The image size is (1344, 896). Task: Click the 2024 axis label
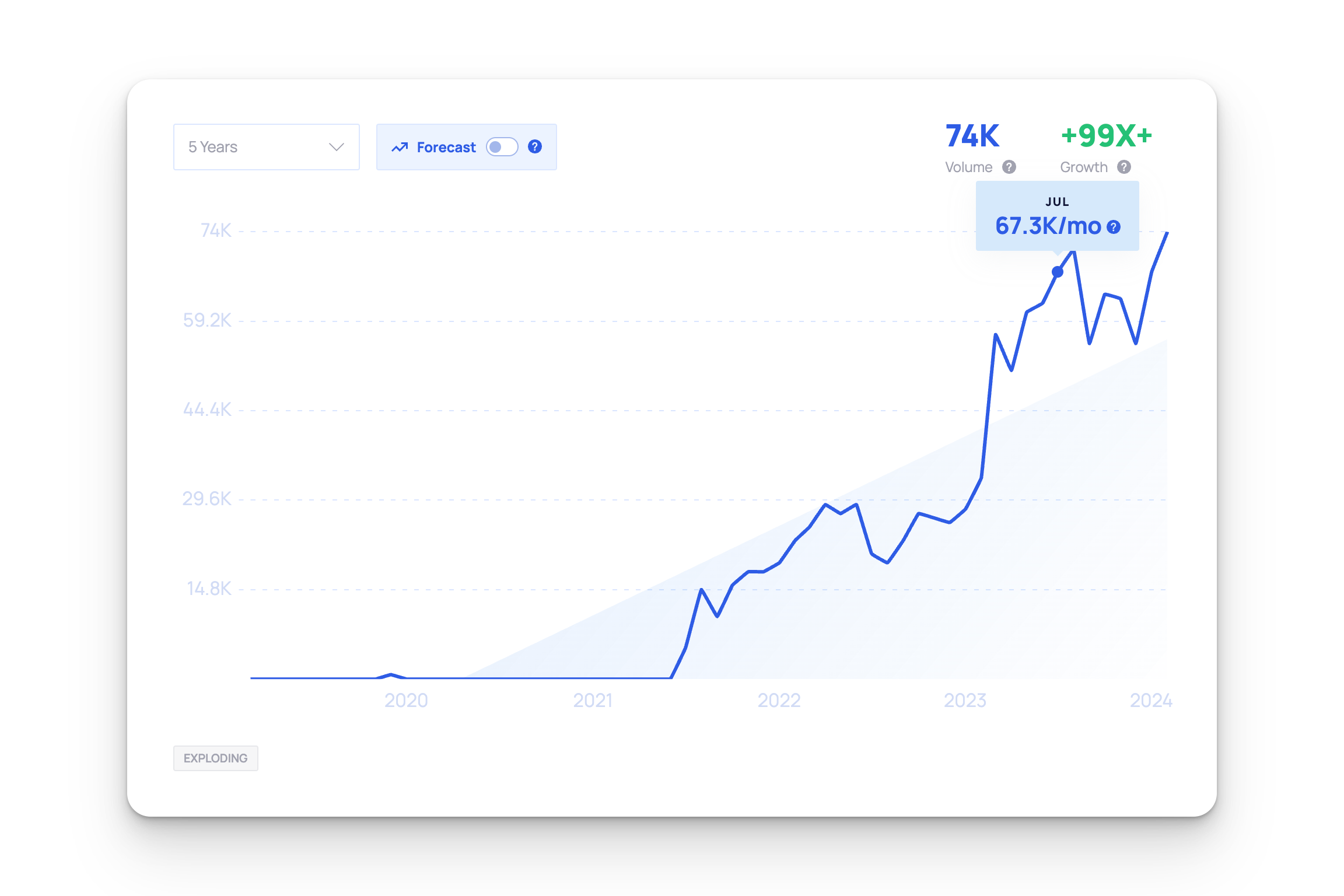point(1150,700)
